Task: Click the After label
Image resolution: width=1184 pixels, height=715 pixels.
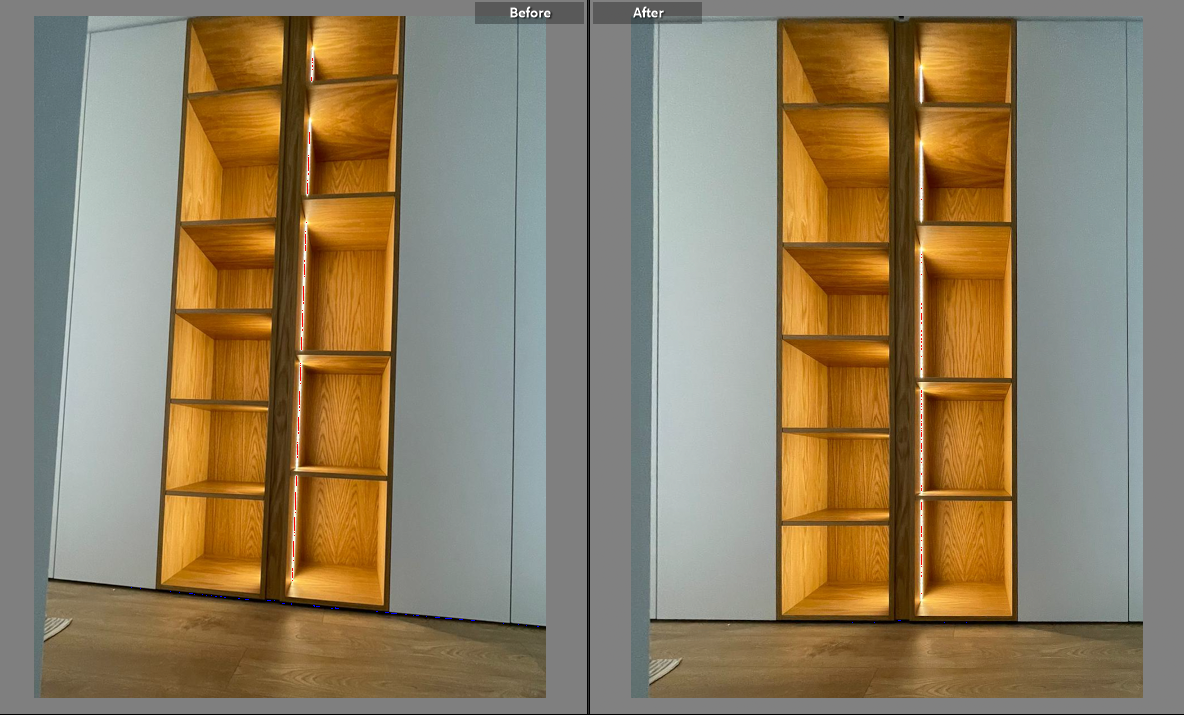Action: 647,13
